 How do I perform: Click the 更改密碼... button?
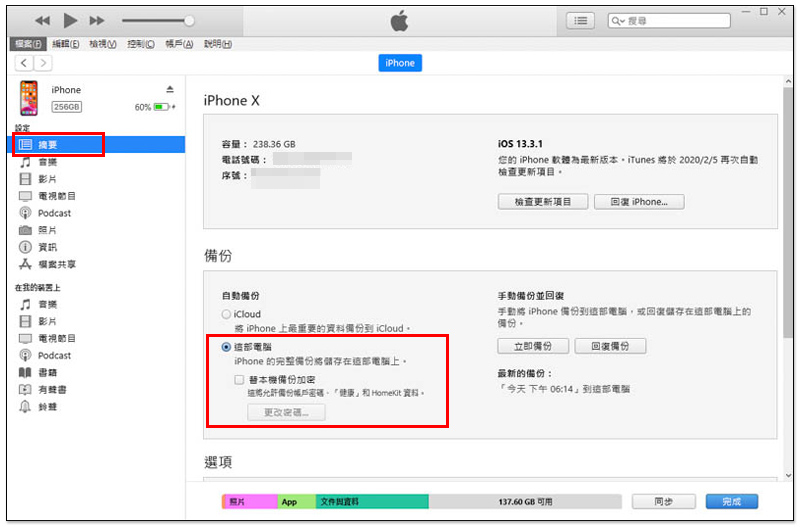[286, 412]
